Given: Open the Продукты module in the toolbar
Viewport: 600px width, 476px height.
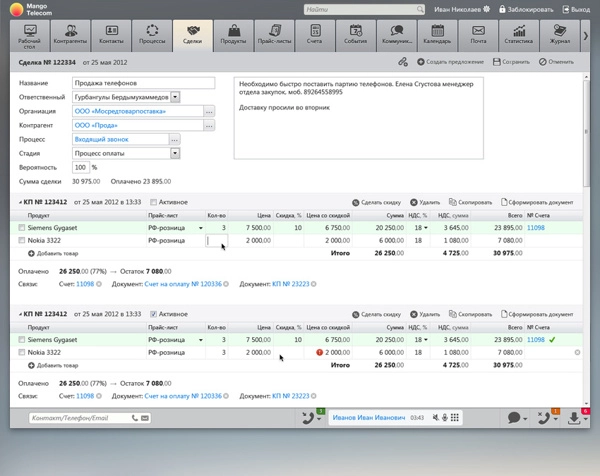Looking at the screenshot, I should [232, 35].
